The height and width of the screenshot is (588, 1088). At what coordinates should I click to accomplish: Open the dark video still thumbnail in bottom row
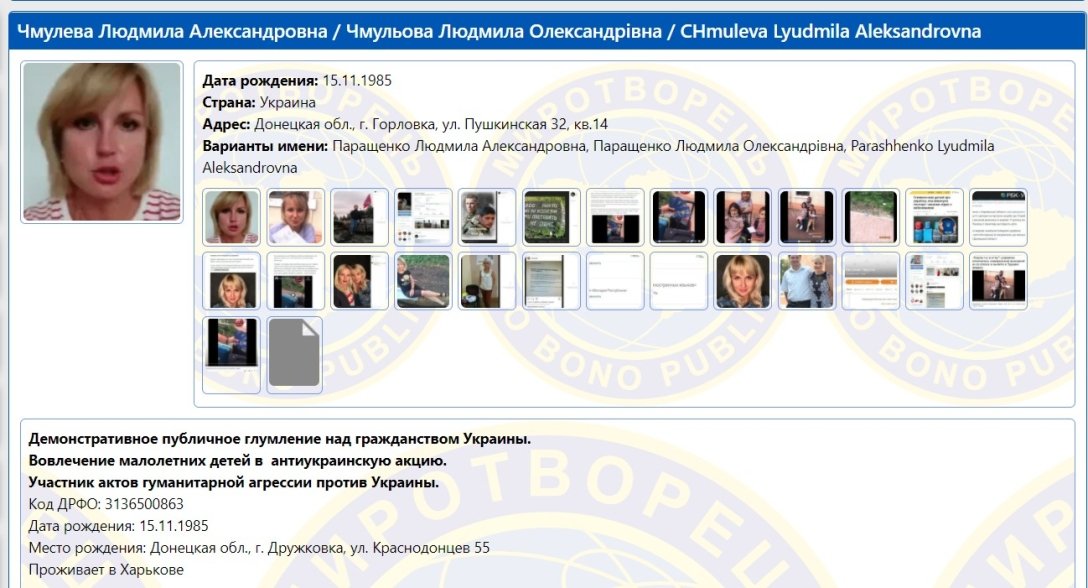pyautogui.click(x=230, y=350)
